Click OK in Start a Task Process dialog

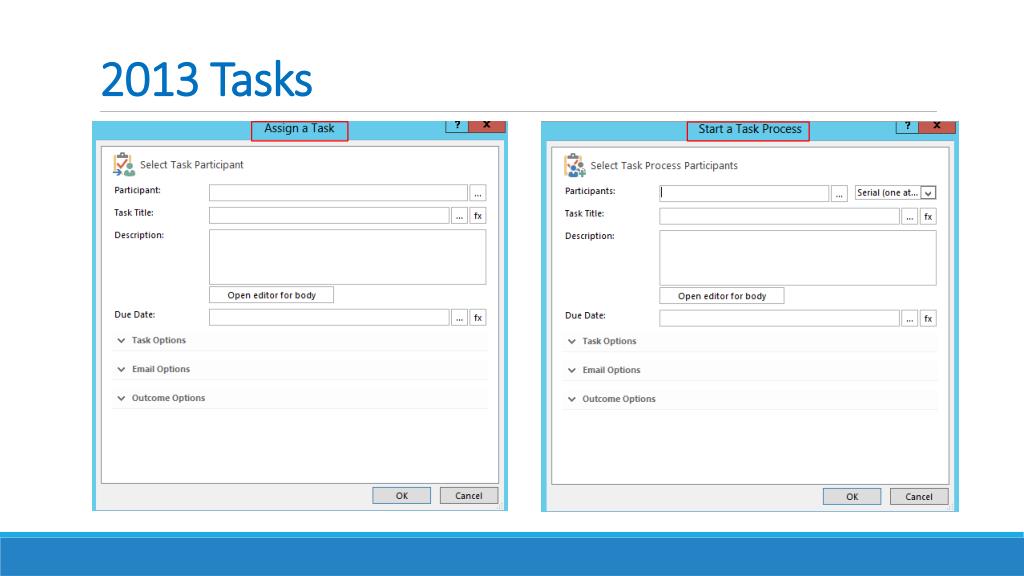852,496
